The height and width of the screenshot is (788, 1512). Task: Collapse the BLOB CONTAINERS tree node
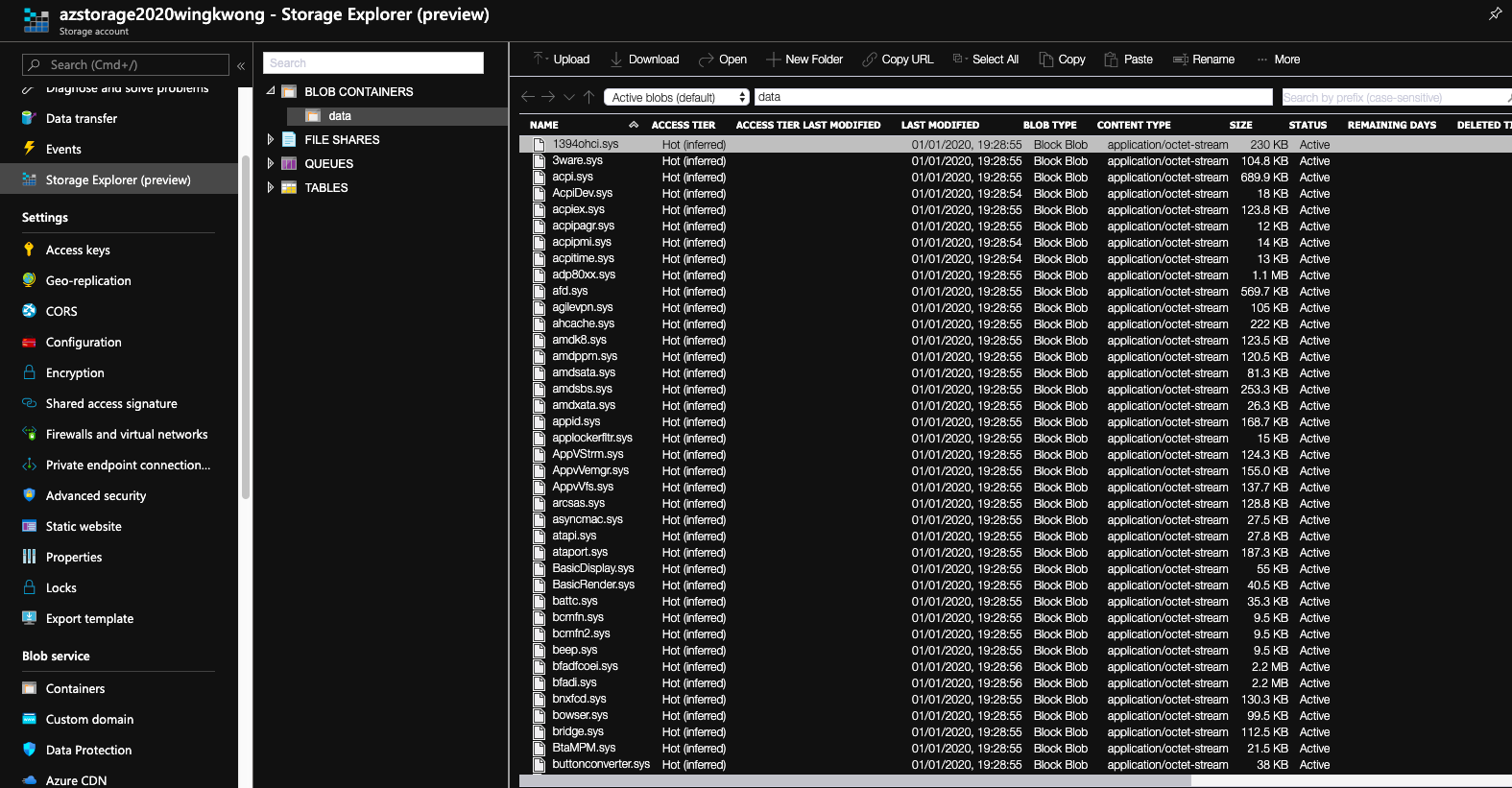(x=271, y=91)
